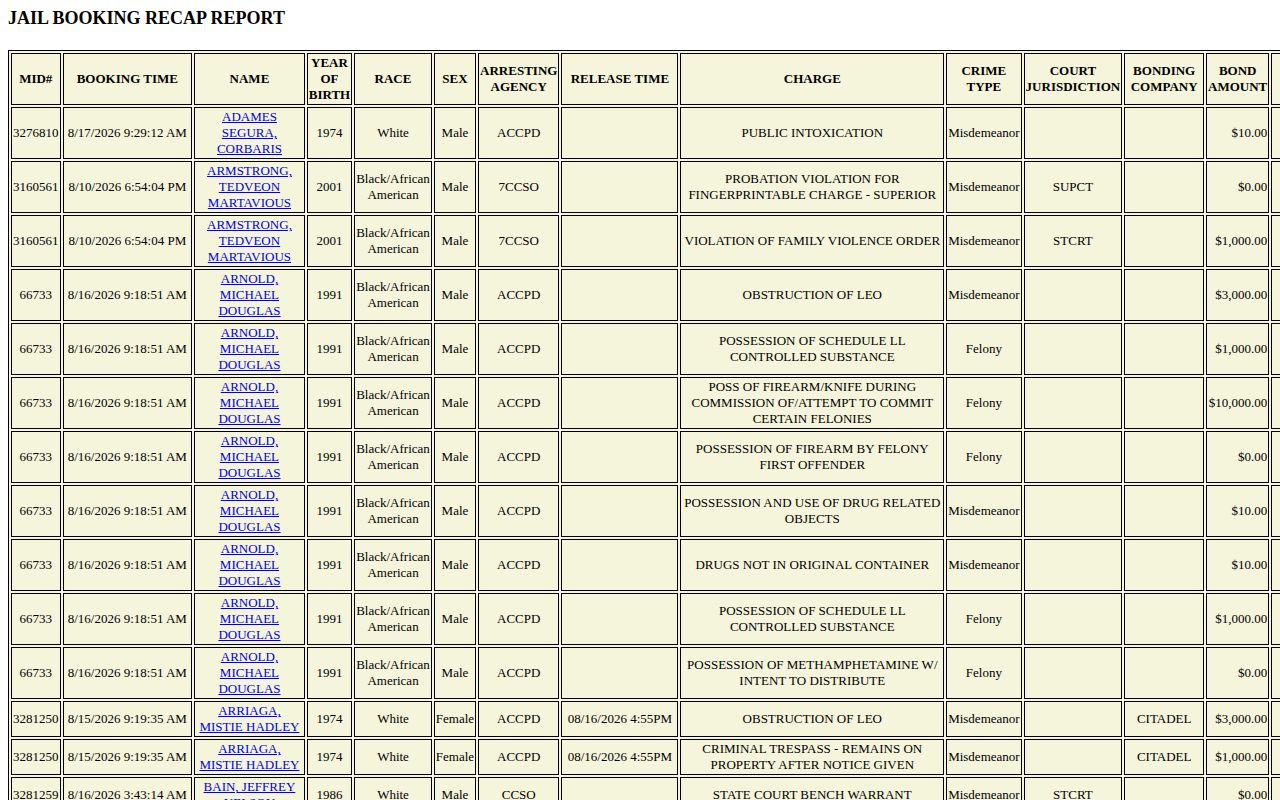Select STCRT in the family violence order row
The width and height of the screenshot is (1280, 800).
point(1073,241)
